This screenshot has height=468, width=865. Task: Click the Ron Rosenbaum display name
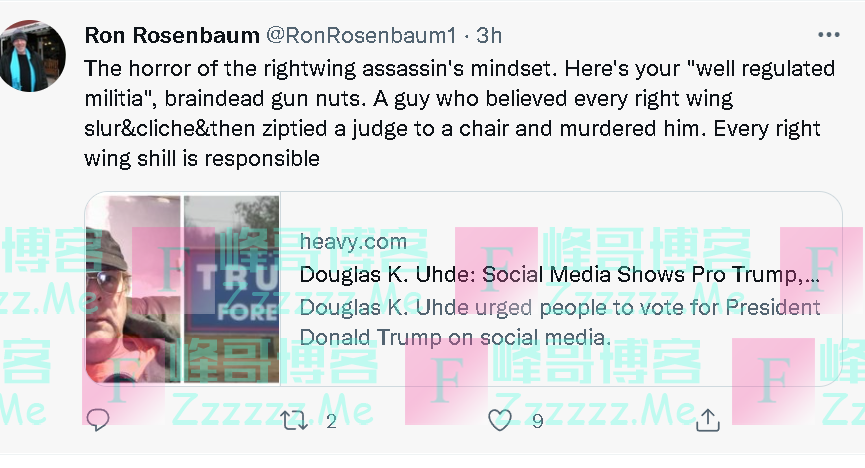click(x=172, y=35)
